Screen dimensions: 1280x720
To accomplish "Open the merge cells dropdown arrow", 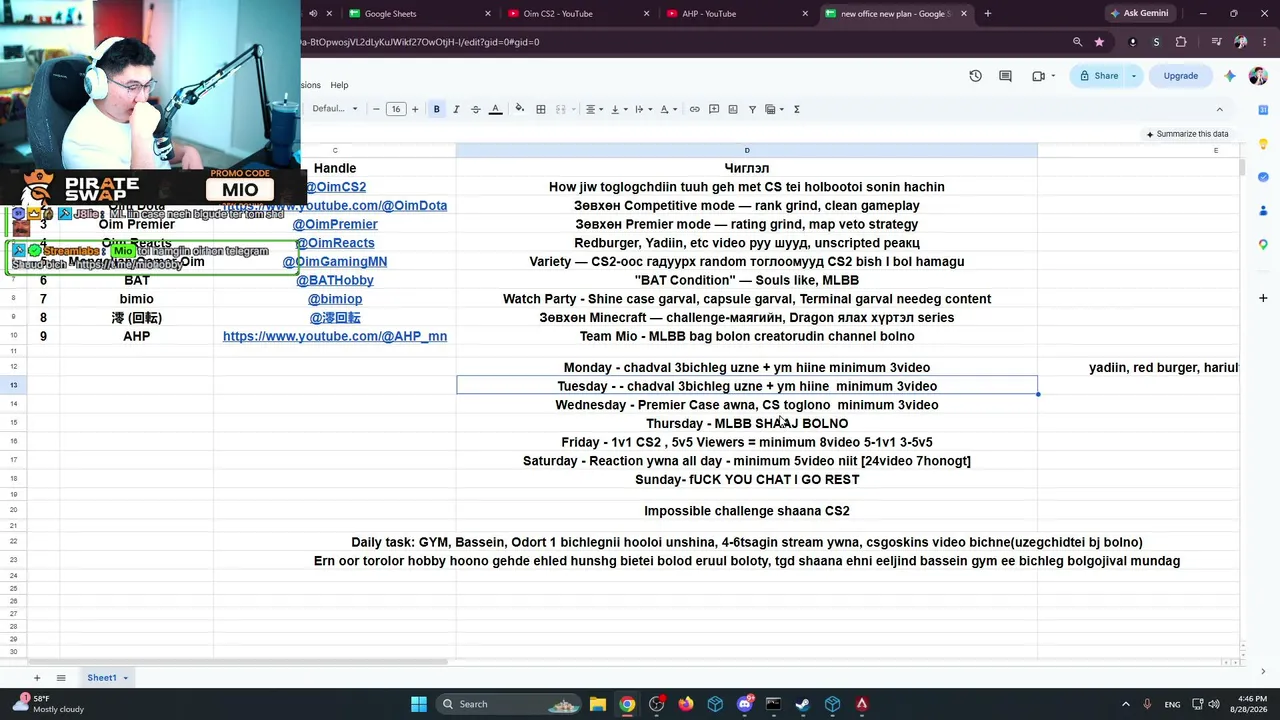I will click(x=573, y=109).
